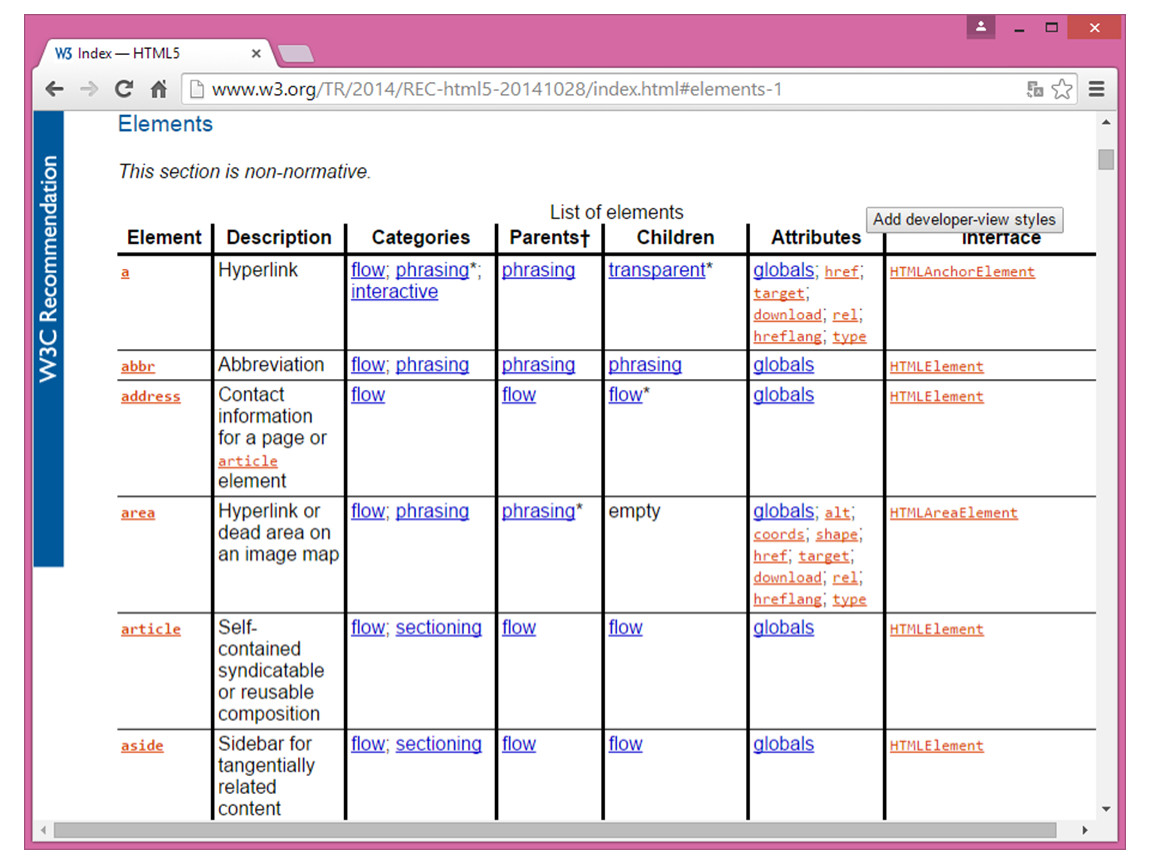Click the href attribute in the 'a' row
The image size is (1150, 864).
841,272
